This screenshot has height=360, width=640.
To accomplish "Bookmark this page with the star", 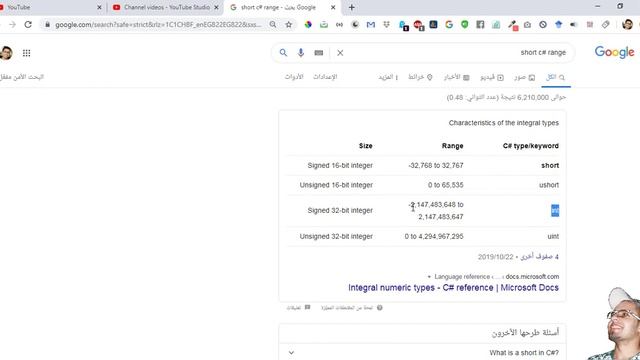I will coord(289,24).
